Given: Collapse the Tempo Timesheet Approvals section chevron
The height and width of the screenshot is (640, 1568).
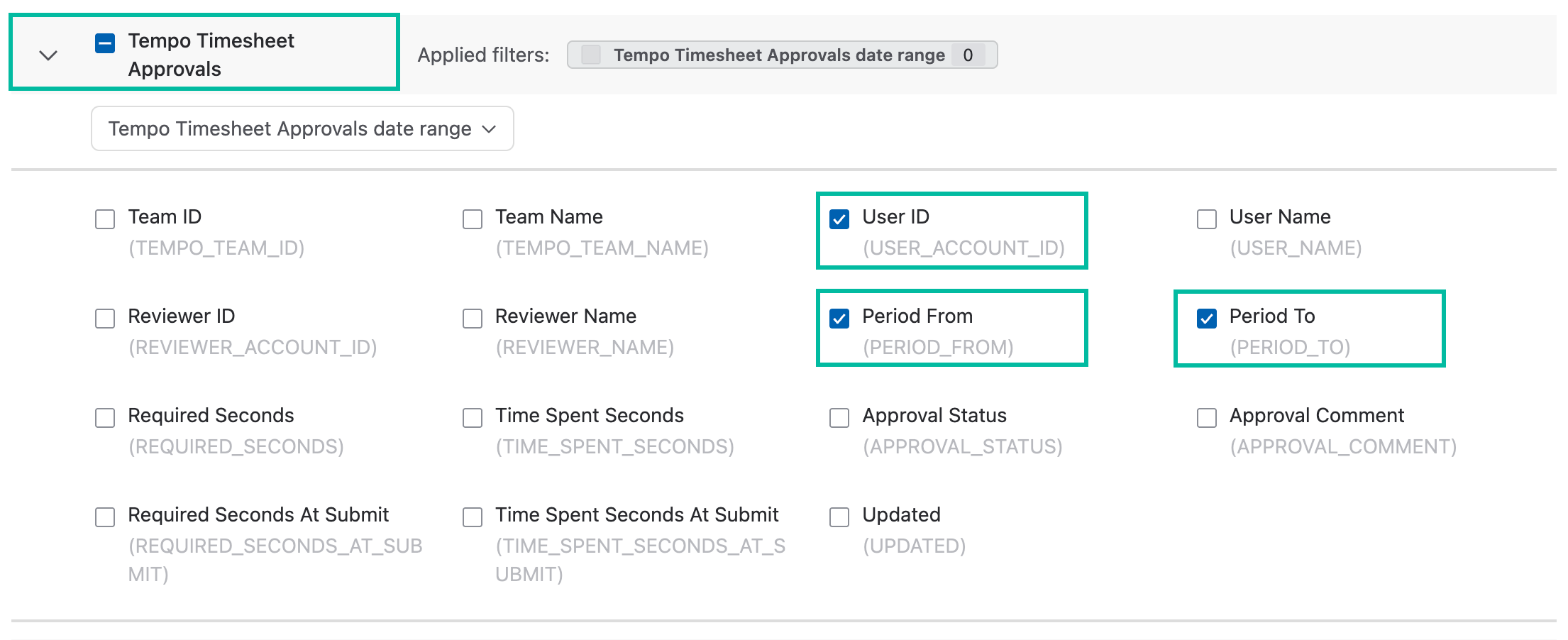Looking at the screenshot, I should [x=48, y=55].
